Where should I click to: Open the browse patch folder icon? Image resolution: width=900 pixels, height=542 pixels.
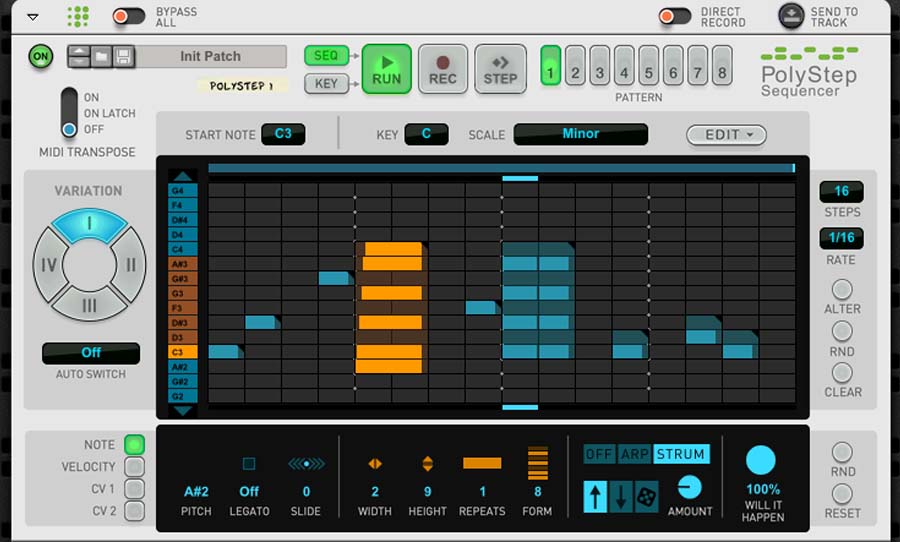[x=101, y=56]
